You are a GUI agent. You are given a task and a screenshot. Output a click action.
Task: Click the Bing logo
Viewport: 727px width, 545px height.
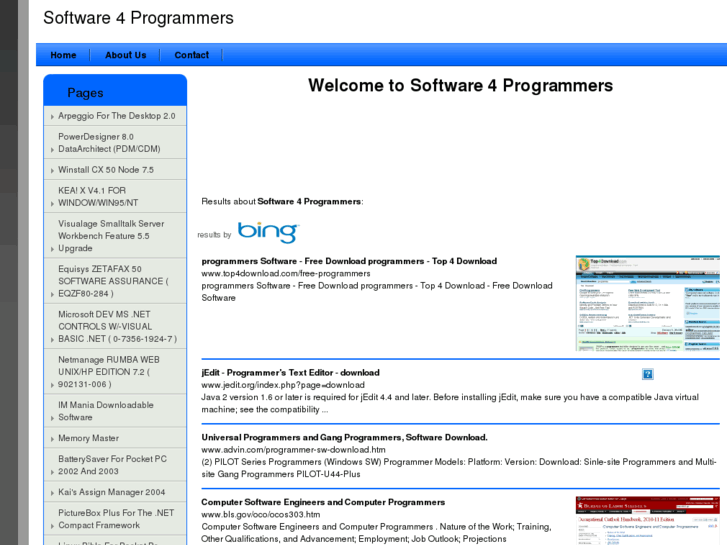point(268,232)
